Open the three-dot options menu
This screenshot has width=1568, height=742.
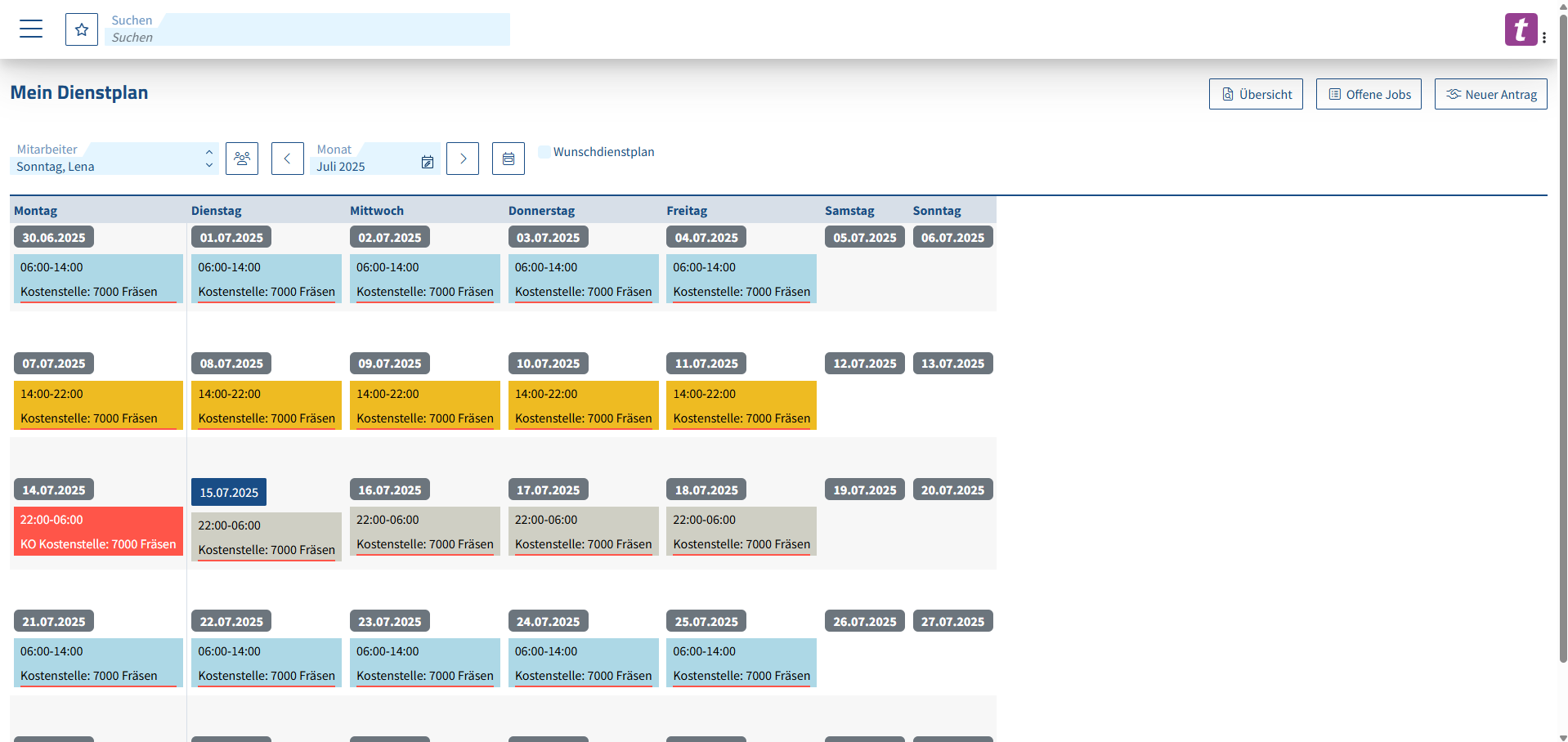coord(1546,37)
